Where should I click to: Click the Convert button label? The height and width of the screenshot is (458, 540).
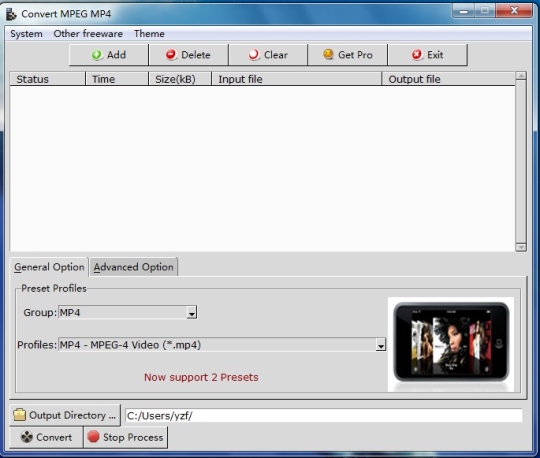tap(54, 437)
